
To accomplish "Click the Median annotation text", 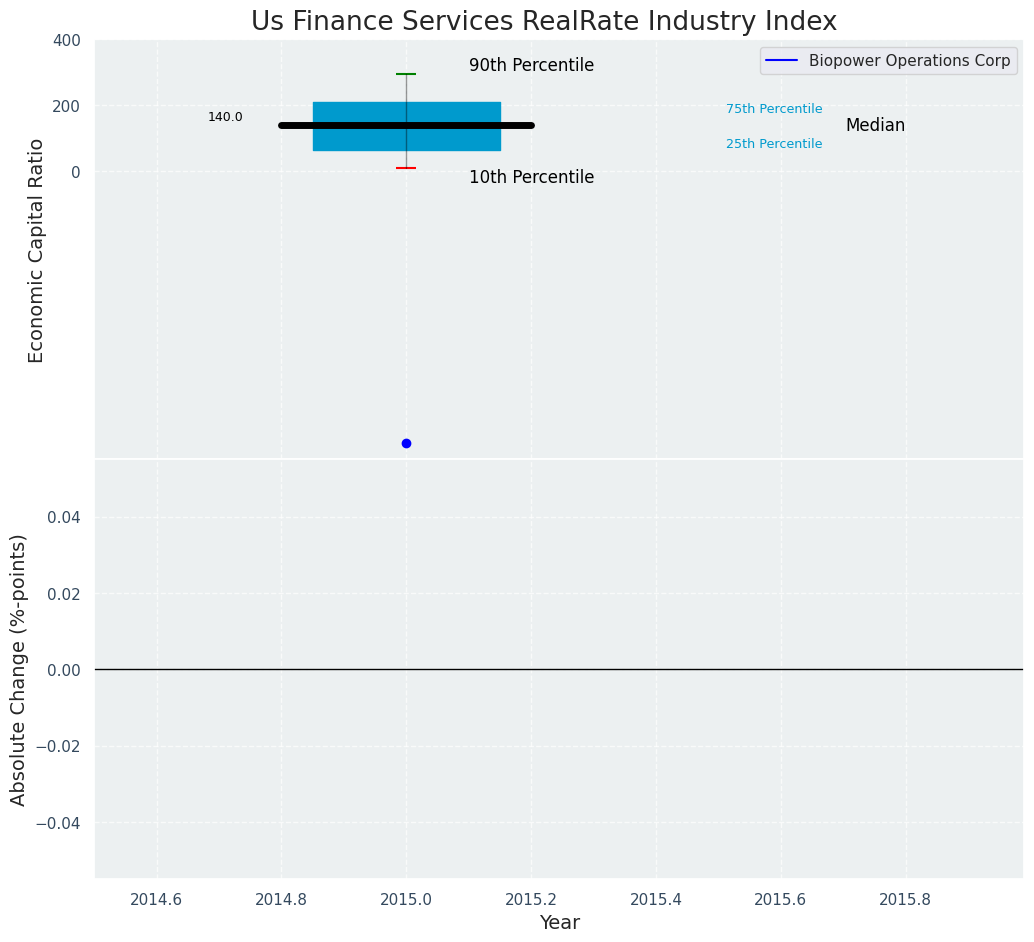I will (x=875, y=126).
